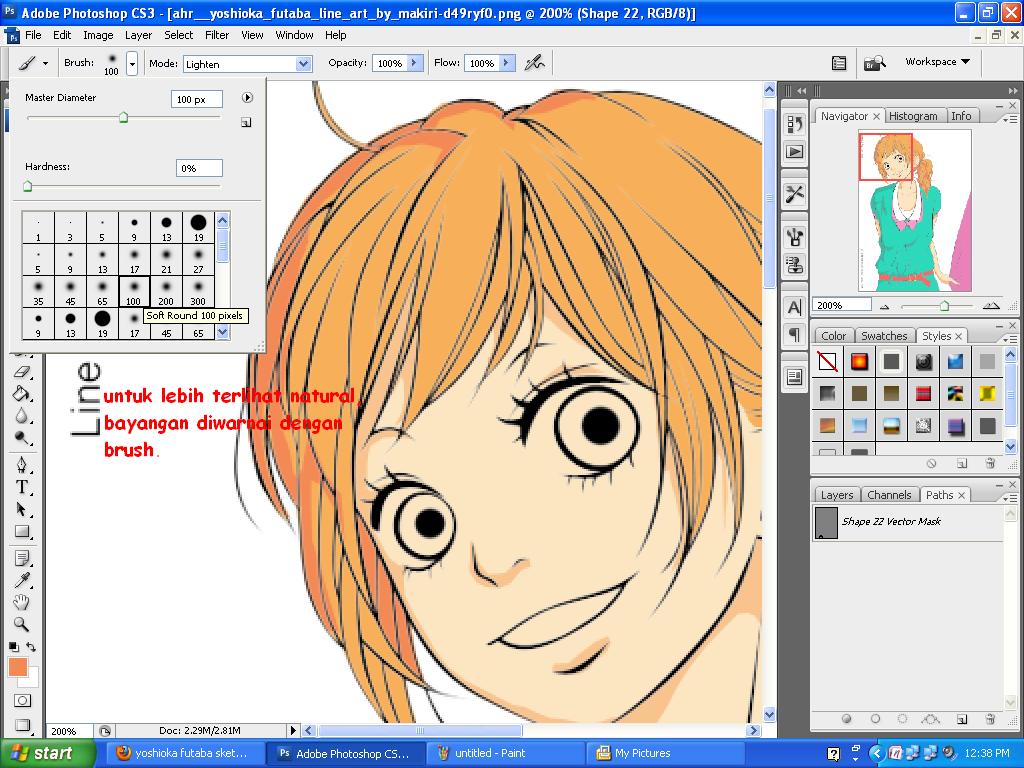The height and width of the screenshot is (768, 1024).
Task: Select the Soft Round 200 brush preset
Action: coord(166,291)
